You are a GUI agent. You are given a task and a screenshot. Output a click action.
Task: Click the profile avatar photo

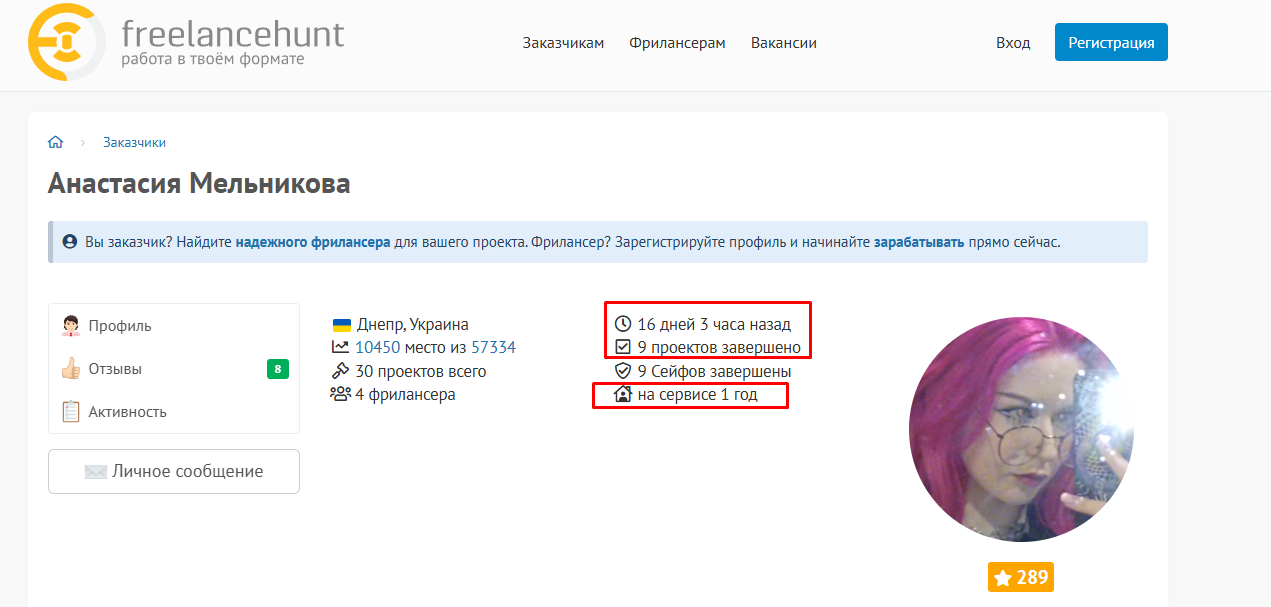click(1021, 430)
